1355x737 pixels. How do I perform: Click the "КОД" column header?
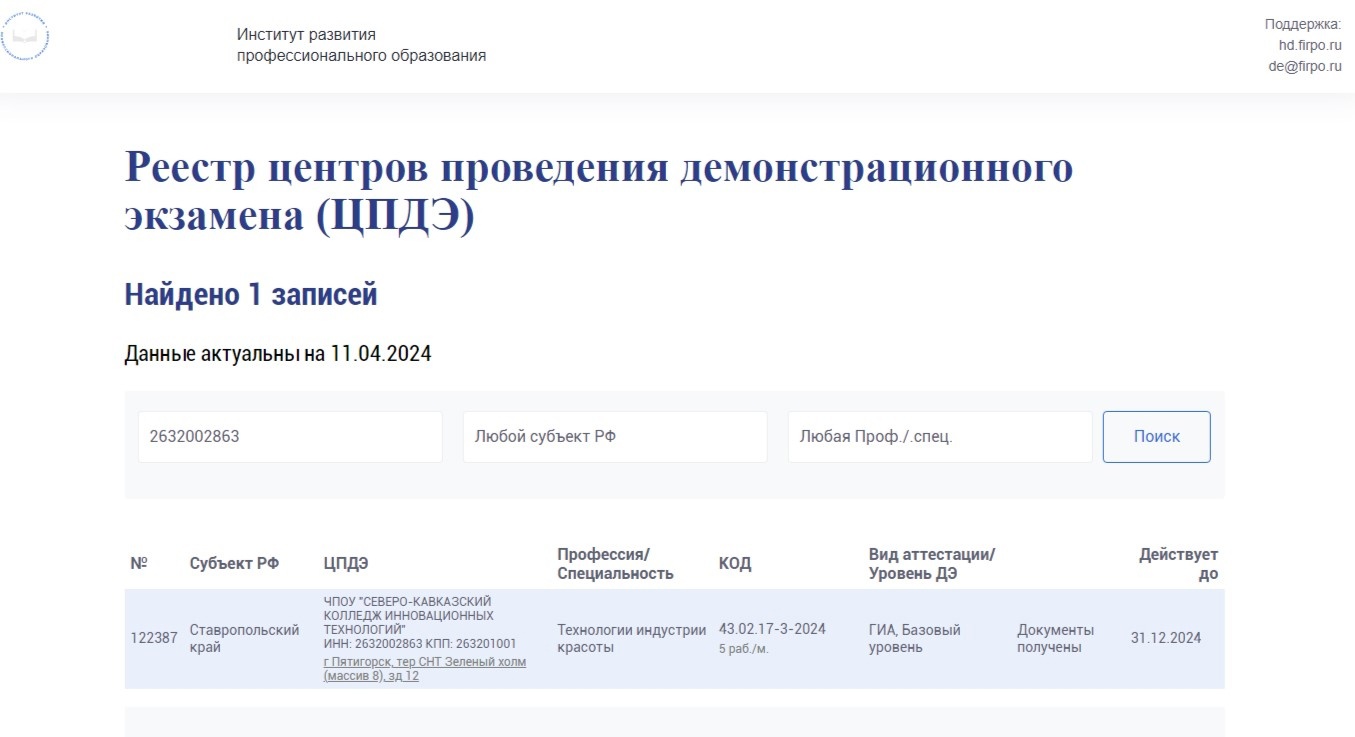coord(735,564)
